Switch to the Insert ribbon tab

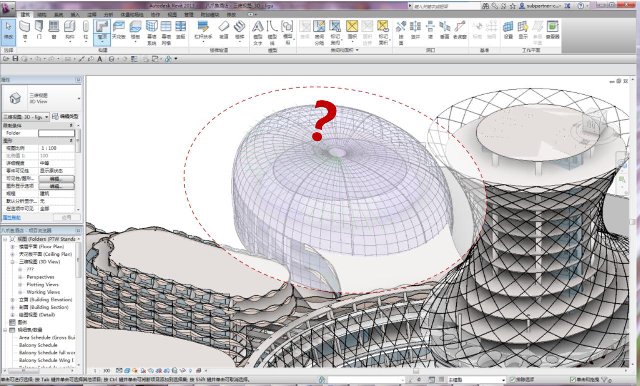[75, 14]
